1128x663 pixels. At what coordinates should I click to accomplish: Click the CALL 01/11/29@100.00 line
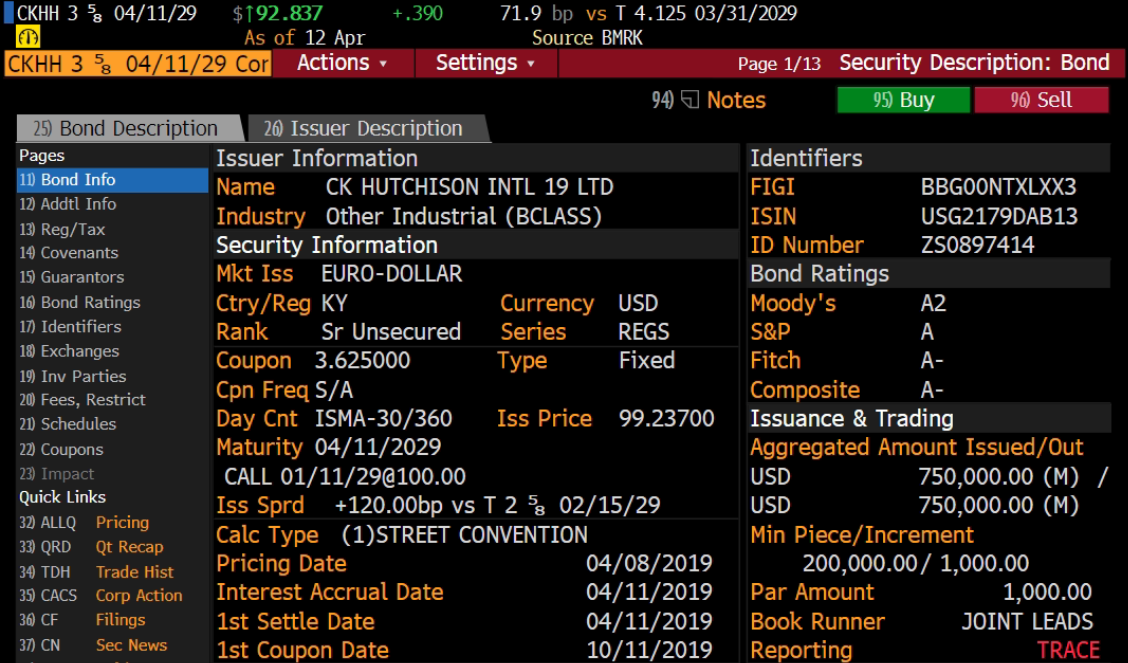point(345,476)
